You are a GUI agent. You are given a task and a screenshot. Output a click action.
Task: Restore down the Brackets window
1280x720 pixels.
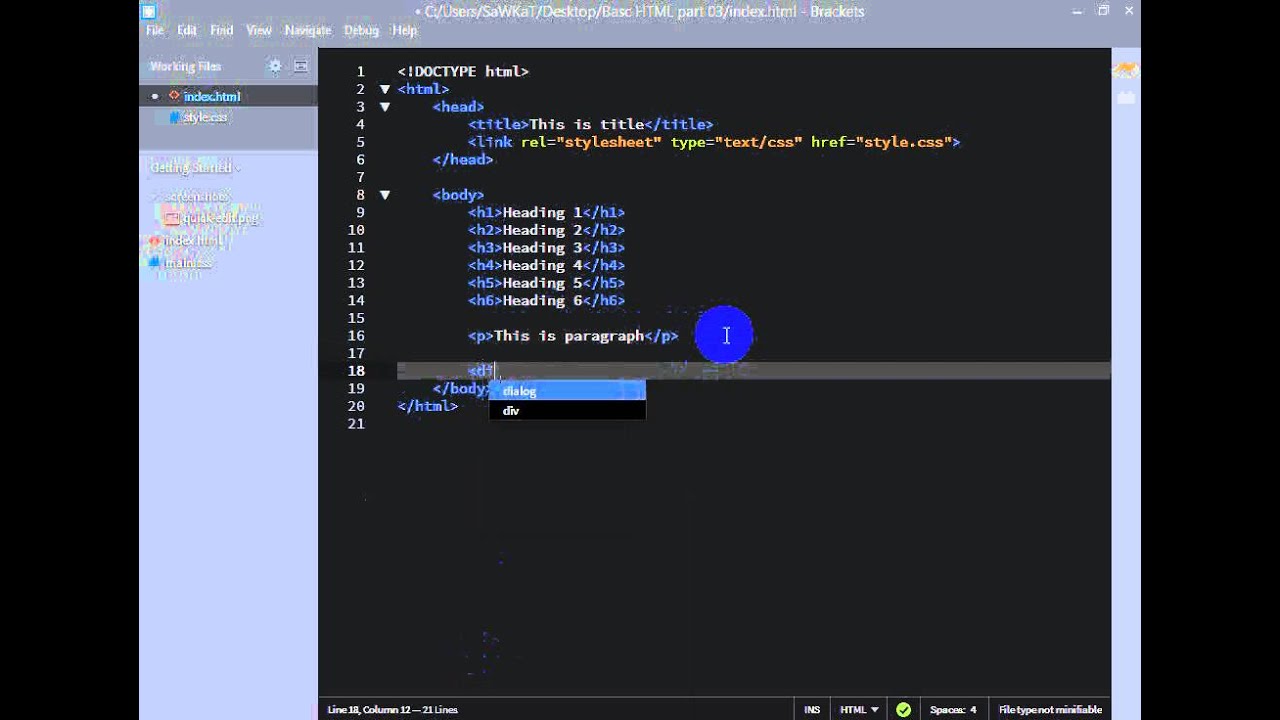pyautogui.click(x=1103, y=11)
